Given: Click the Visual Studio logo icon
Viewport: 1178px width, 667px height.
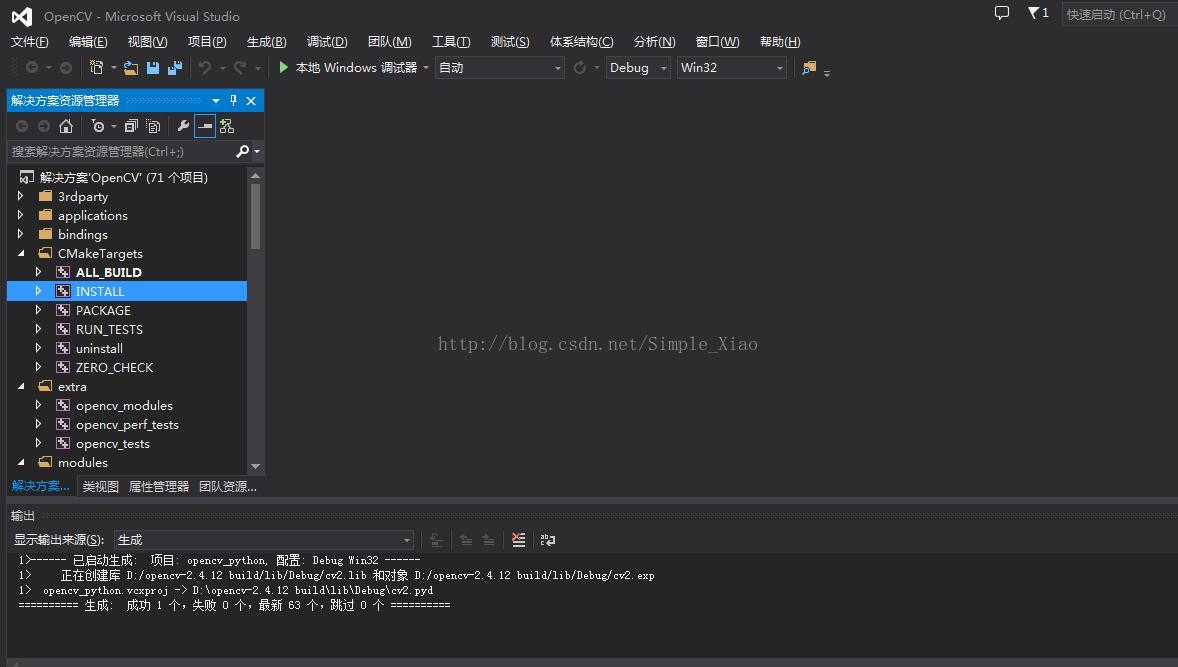Looking at the screenshot, I should tap(22, 16).
